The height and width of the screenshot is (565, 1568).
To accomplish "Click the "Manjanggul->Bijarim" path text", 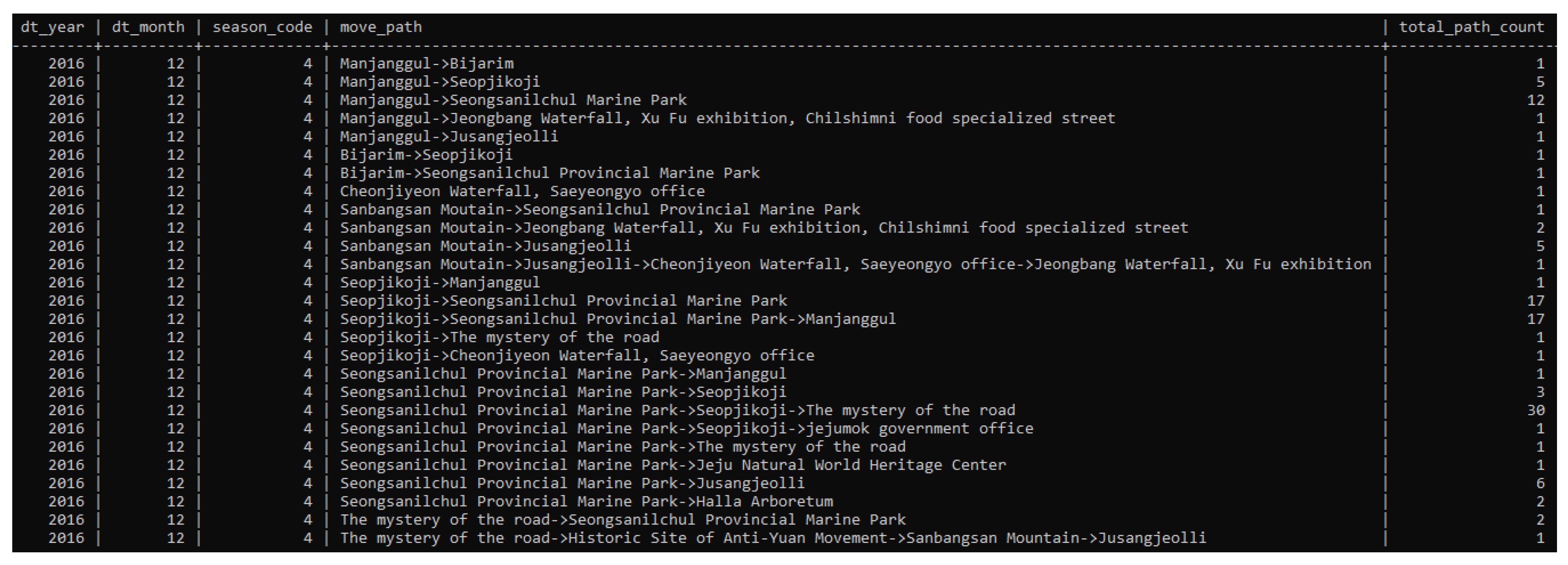I will point(426,64).
